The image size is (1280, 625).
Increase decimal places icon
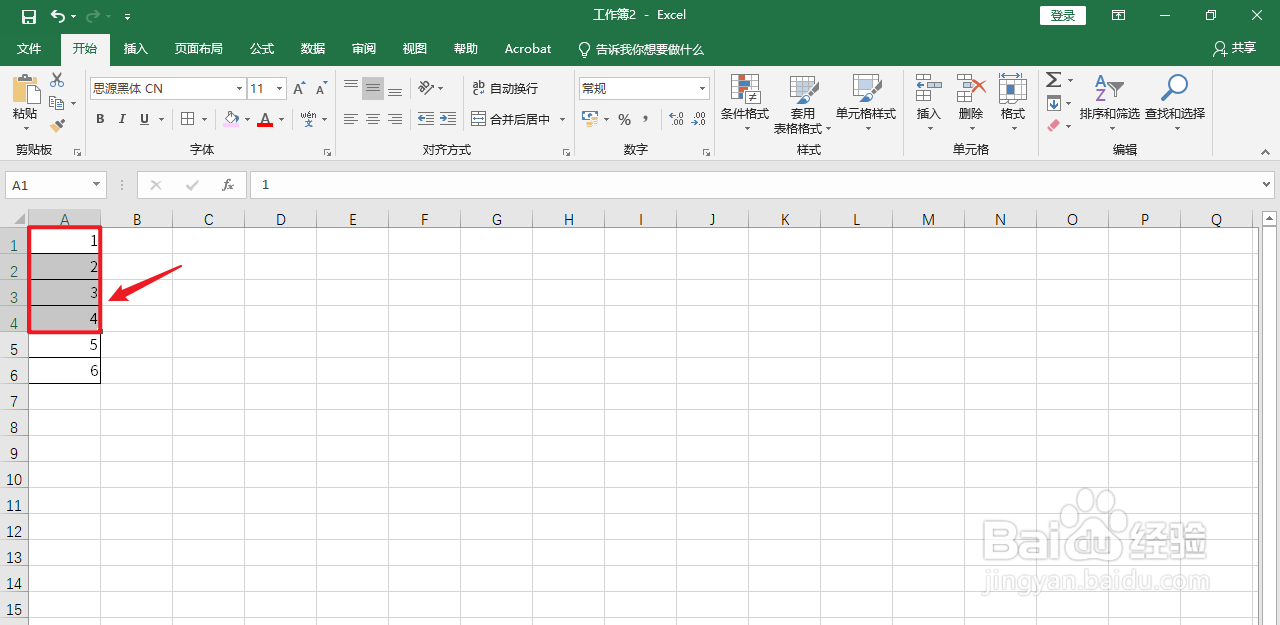677,119
